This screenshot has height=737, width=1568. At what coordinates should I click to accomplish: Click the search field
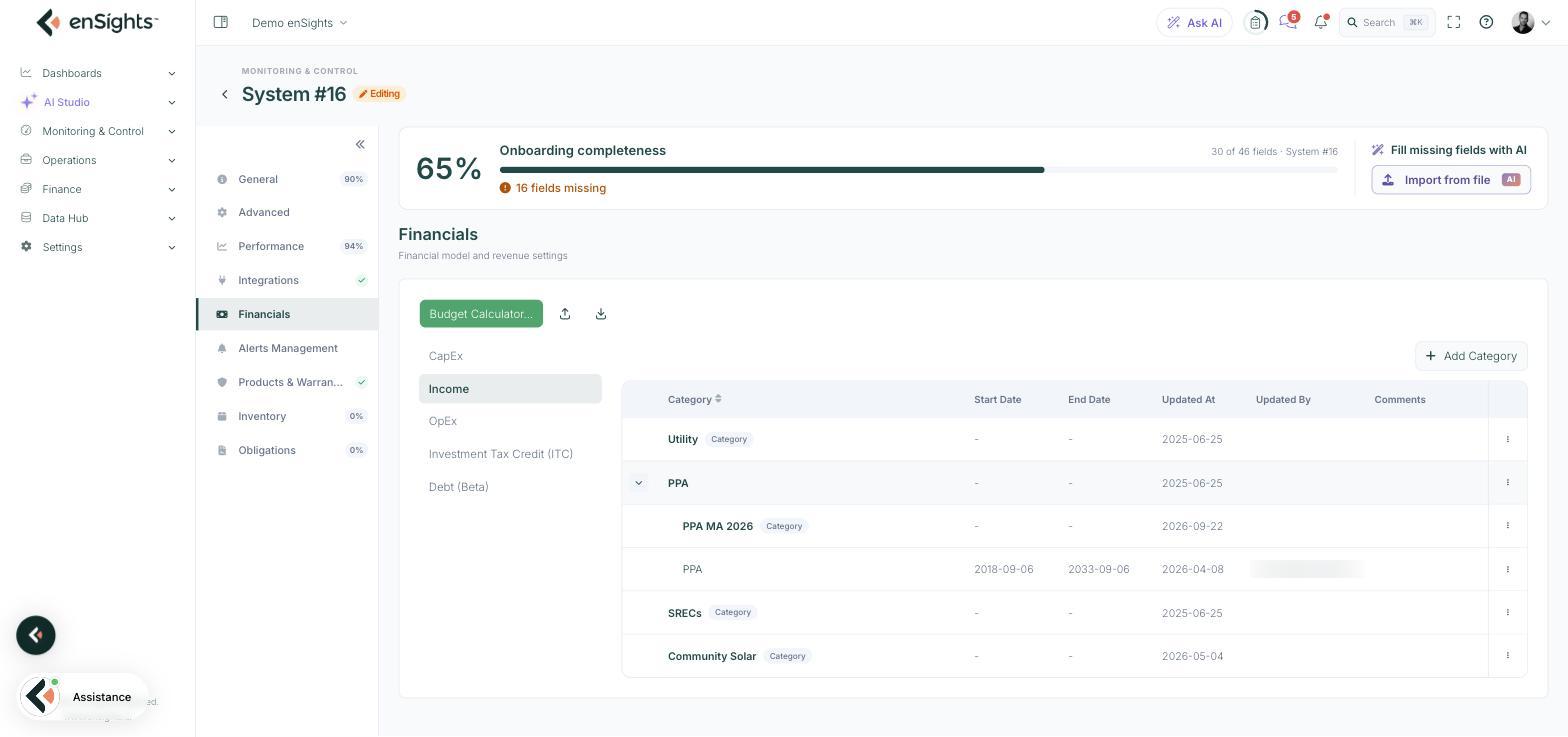(x=1386, y=22)
